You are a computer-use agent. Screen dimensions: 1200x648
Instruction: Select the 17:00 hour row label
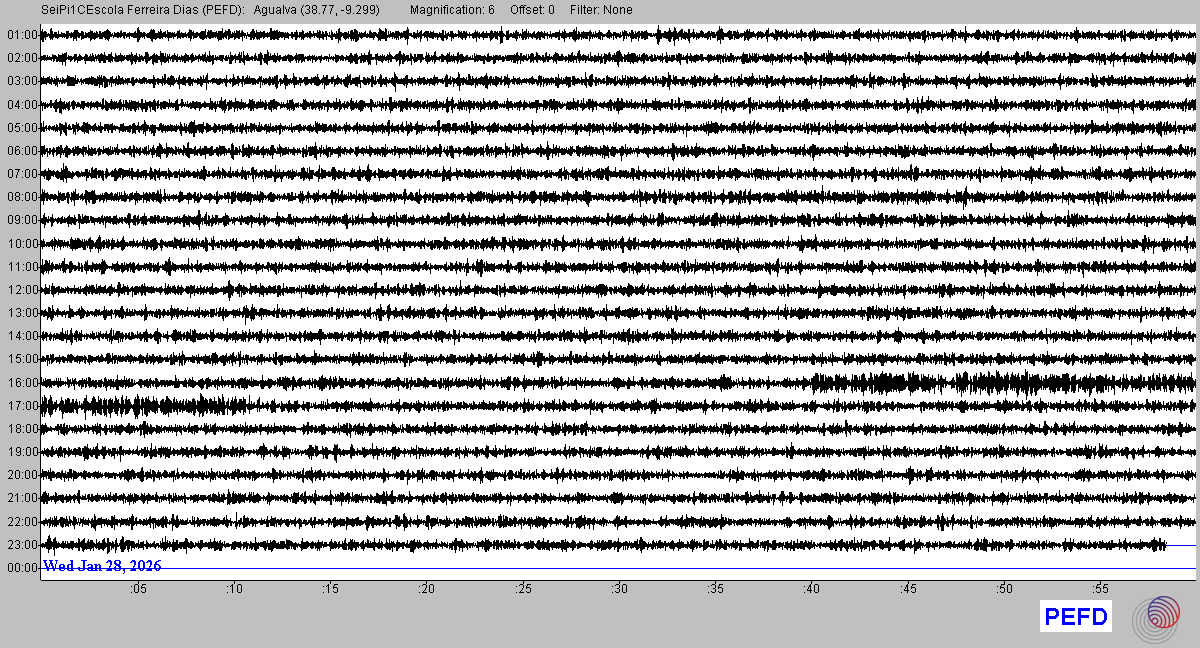(21, 406)
